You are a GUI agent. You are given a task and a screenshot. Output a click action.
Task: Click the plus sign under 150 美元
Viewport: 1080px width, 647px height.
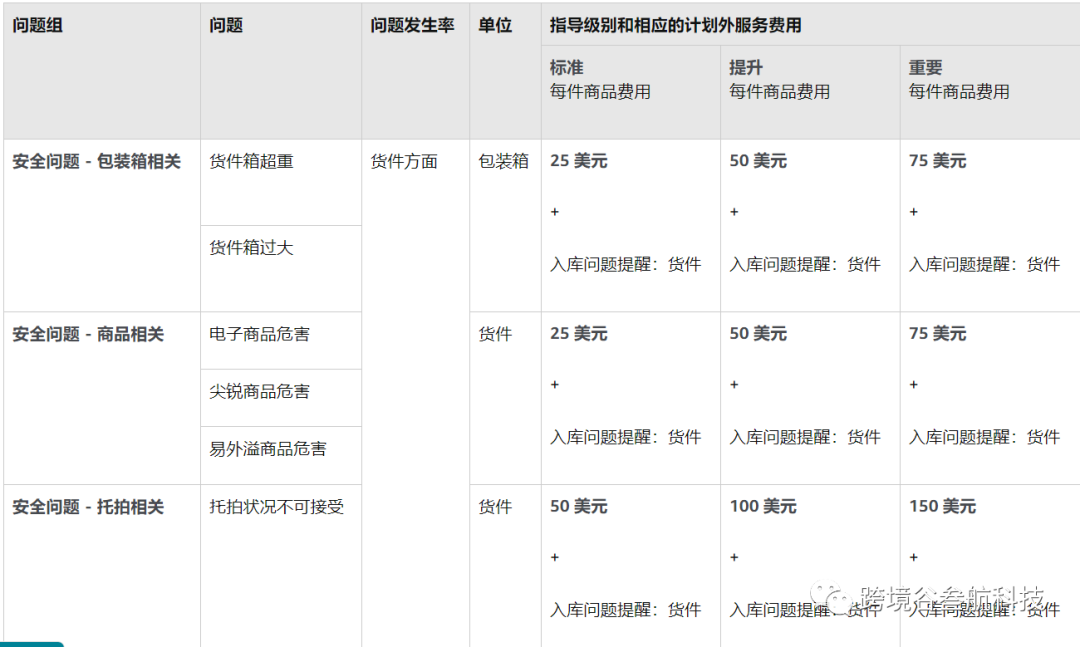coord(914,557)
